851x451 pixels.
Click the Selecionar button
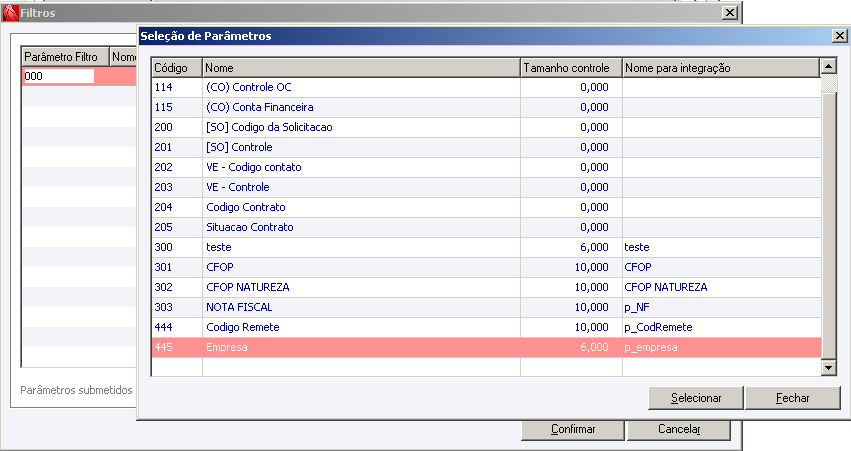696,398
